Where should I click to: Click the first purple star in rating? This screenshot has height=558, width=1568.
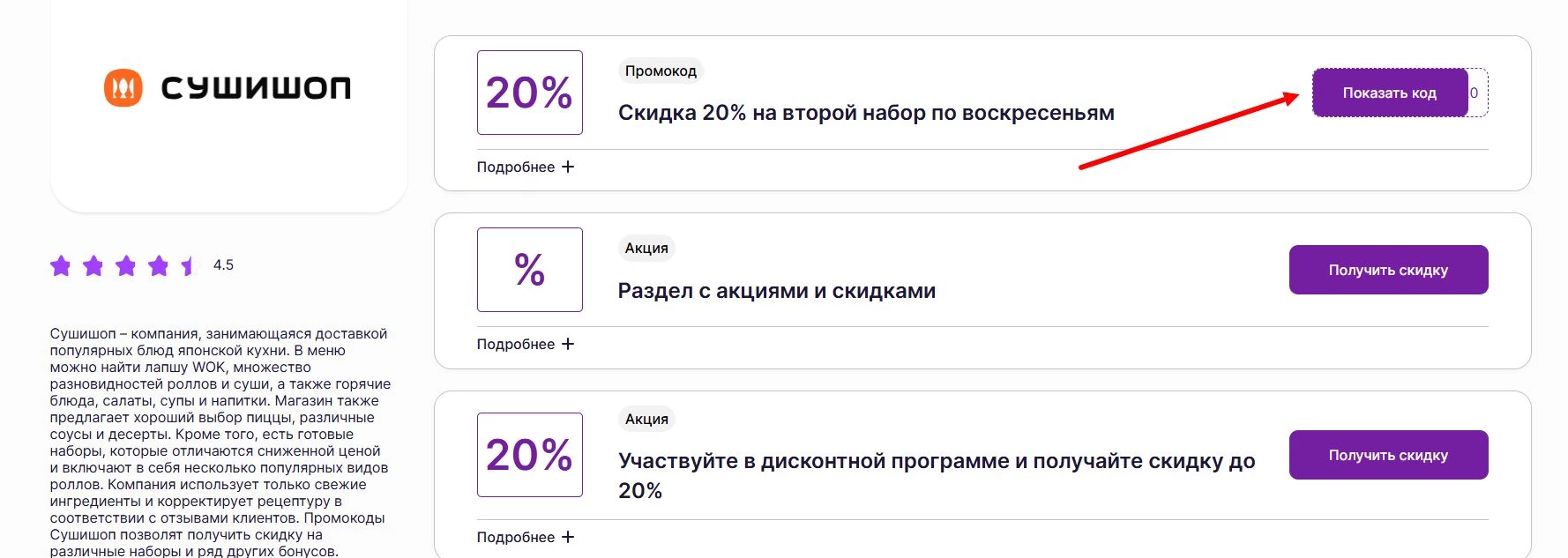62,265
